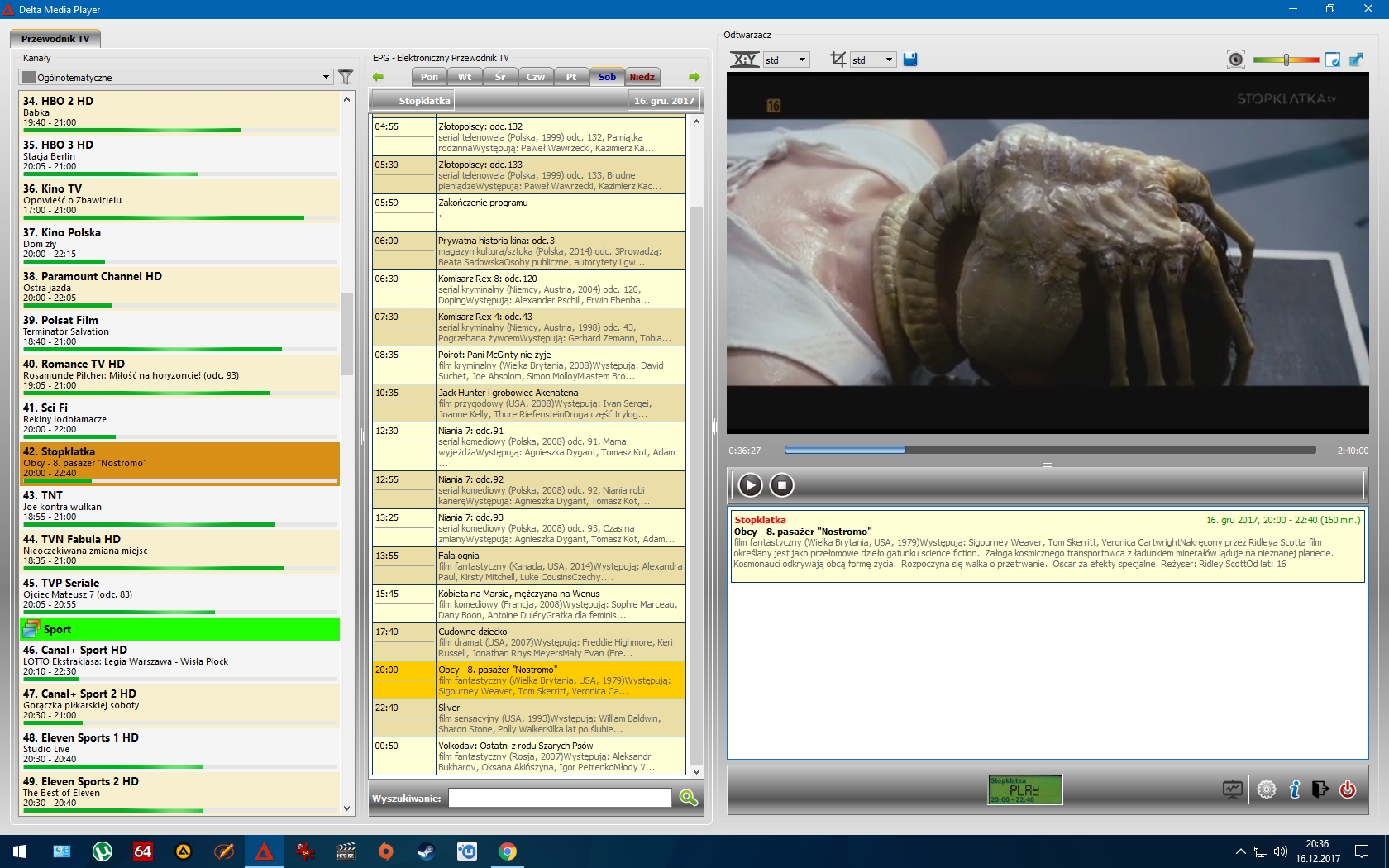Click the EPG list scroll down arrow
This screenshot has width=1389, height=868.
tap(696, 771)
